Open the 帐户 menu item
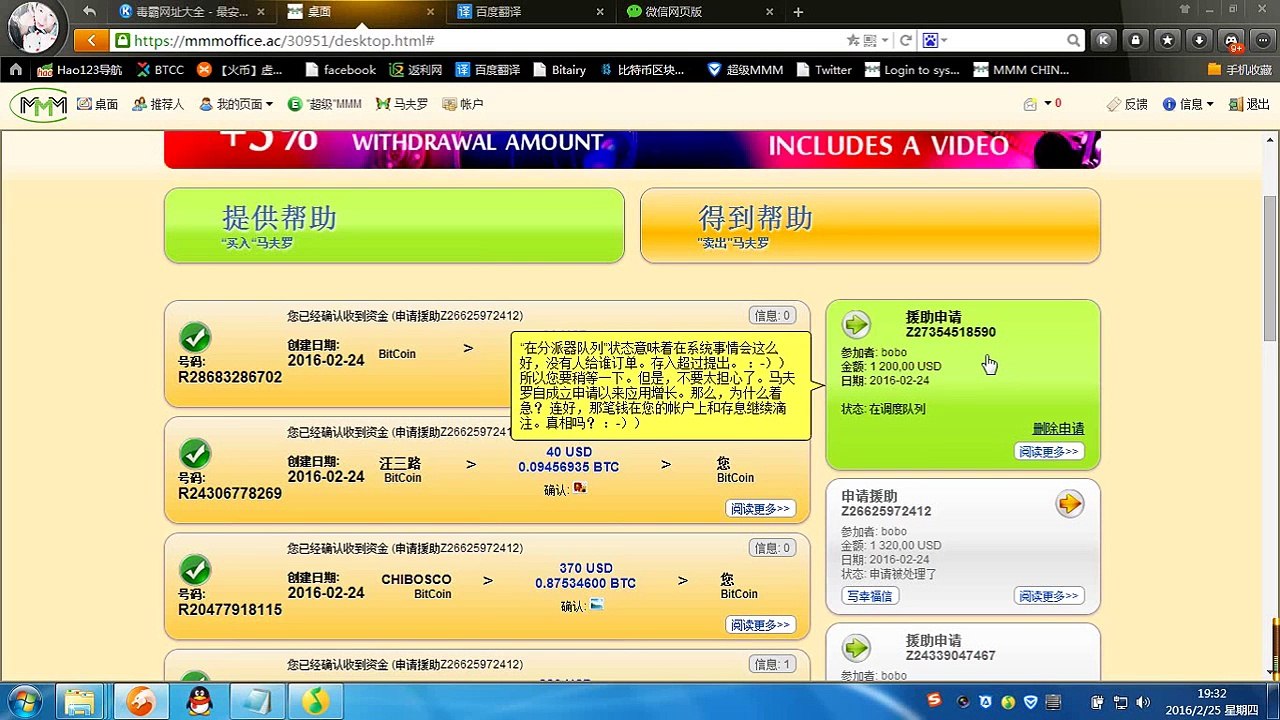1280x720 pixels. click(463, 104)
